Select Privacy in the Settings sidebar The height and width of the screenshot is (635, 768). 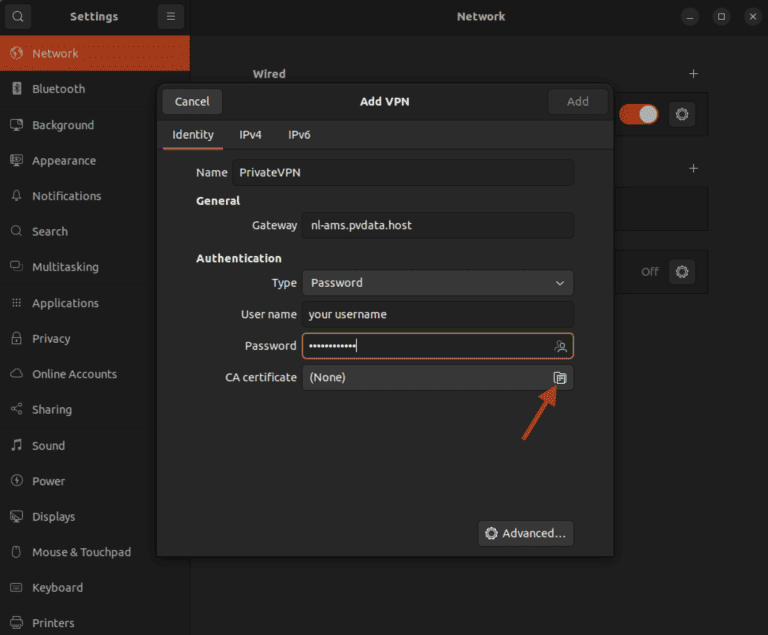tap(51, 339)
